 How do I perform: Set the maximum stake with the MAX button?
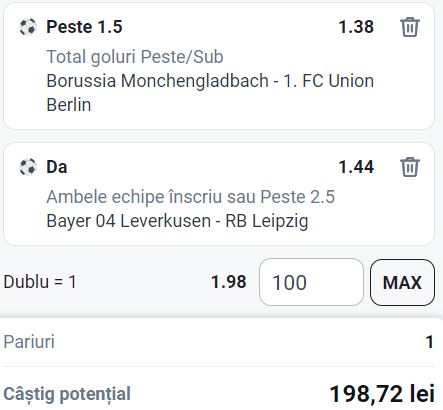[x=402, y=282]
